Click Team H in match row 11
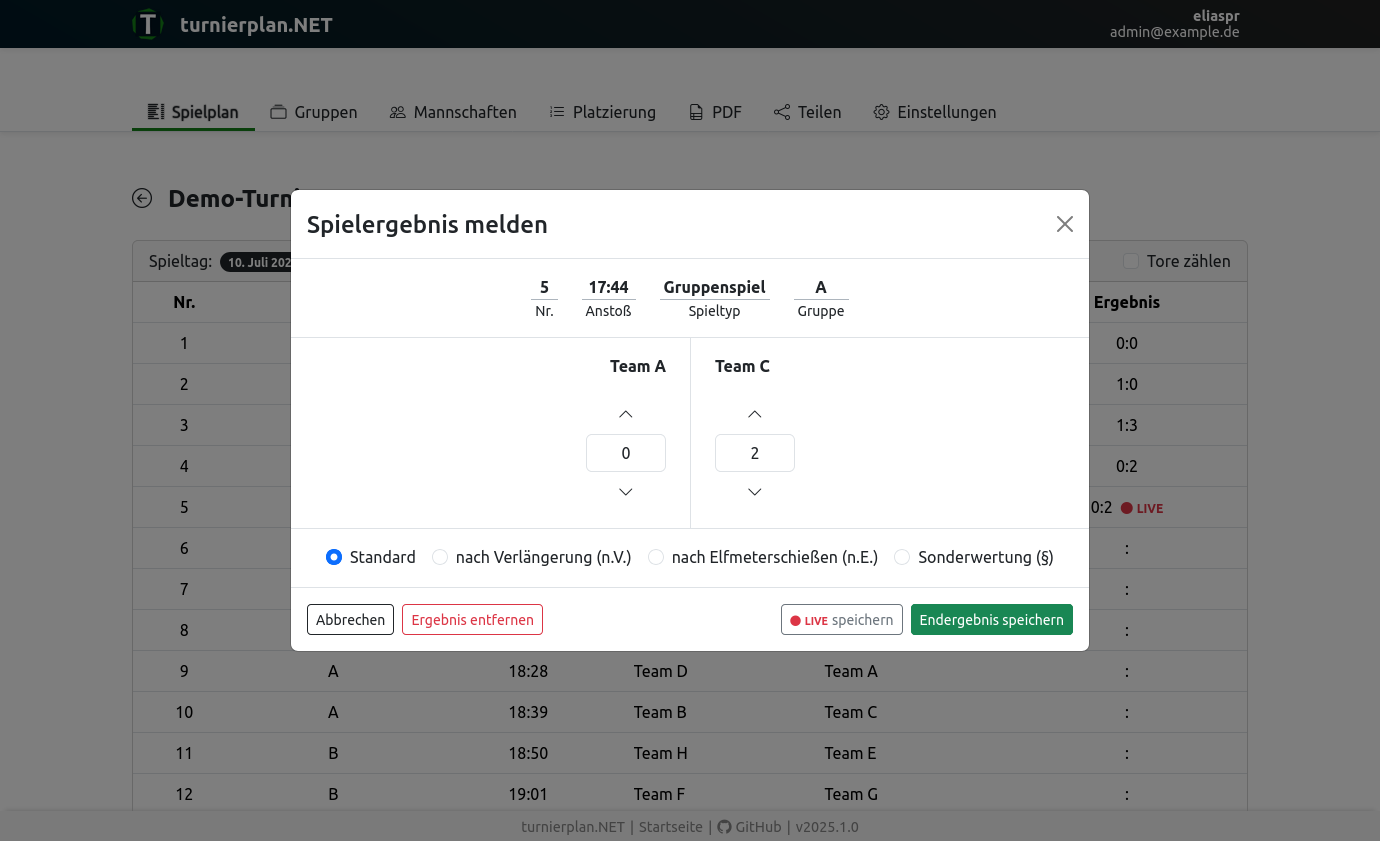The width and height of the screenshot is (1380, 841). pyautogui.click(x=661, y=753)
